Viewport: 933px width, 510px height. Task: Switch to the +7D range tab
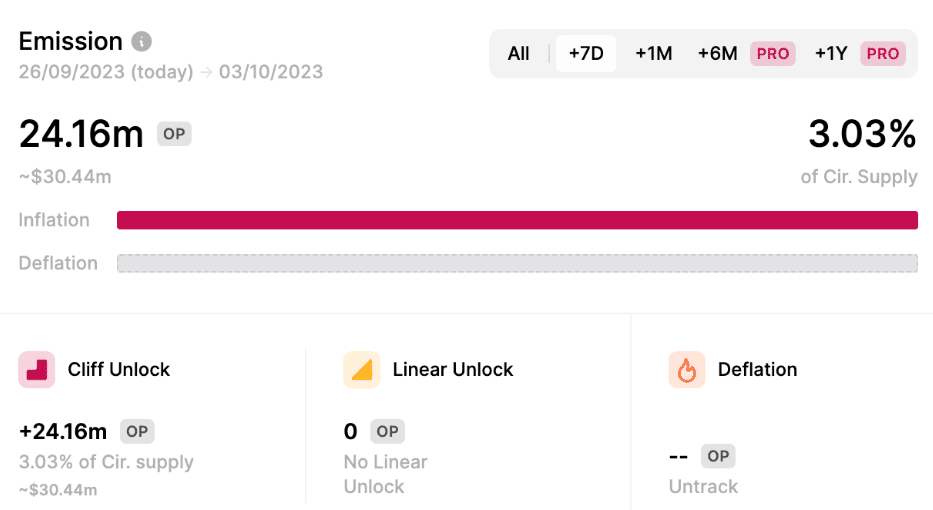click(x=586, y=54)
